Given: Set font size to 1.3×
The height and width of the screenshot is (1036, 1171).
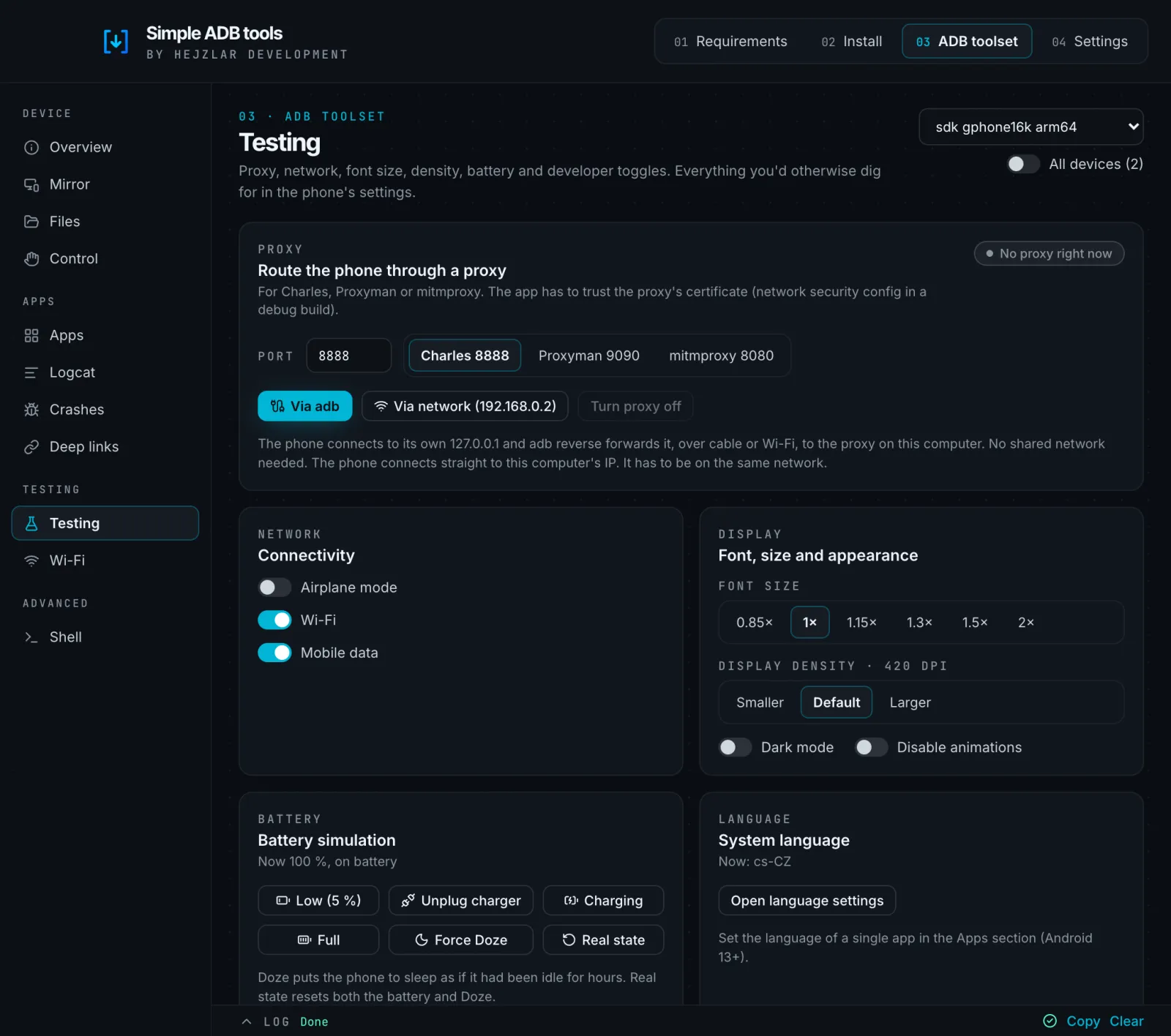Looking at the screenshot, I should 919,623.
